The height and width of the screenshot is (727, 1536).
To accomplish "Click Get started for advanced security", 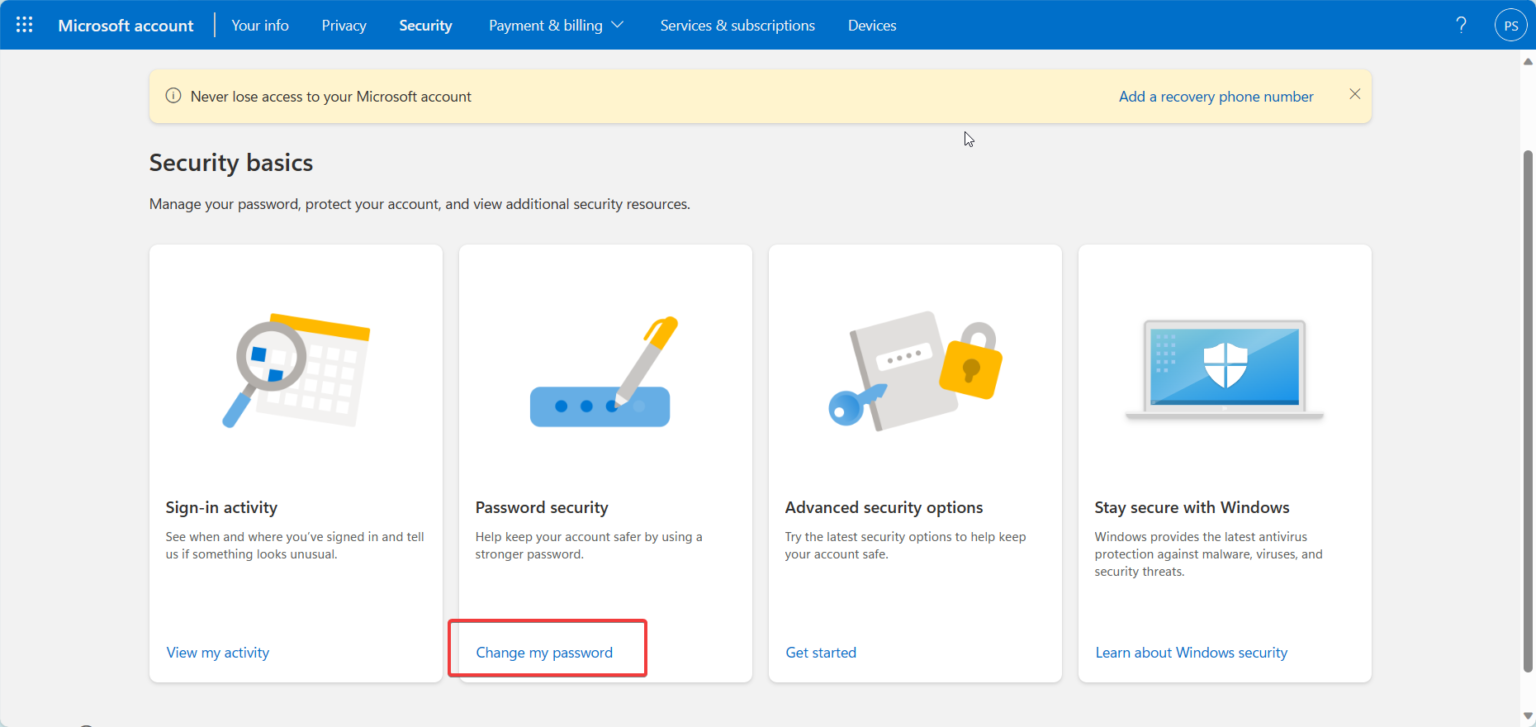I will [821, 653].
